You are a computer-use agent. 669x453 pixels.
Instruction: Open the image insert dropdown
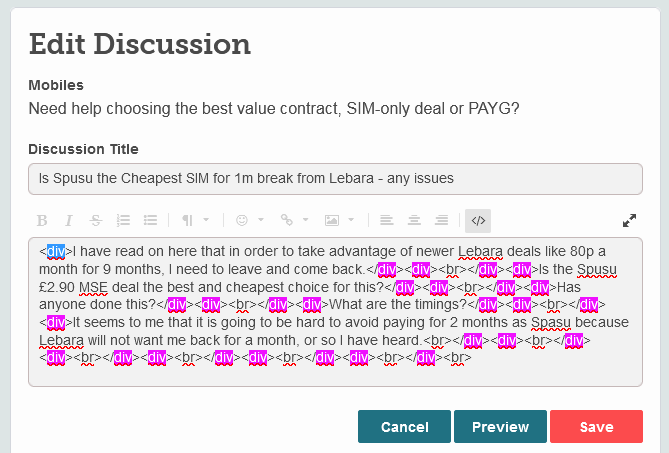[x=338, y=220]
